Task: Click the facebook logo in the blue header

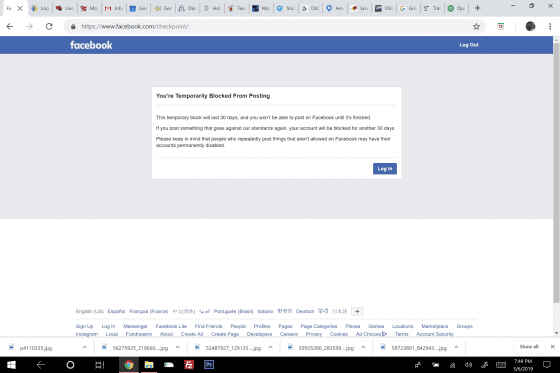Action: point(91,45)
